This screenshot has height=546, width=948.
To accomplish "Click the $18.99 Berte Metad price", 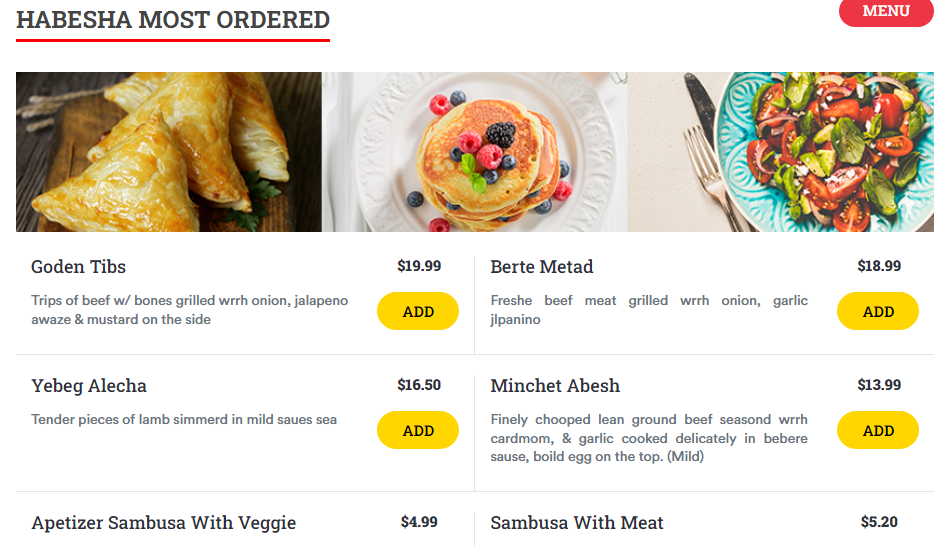I will coord(879,266).
